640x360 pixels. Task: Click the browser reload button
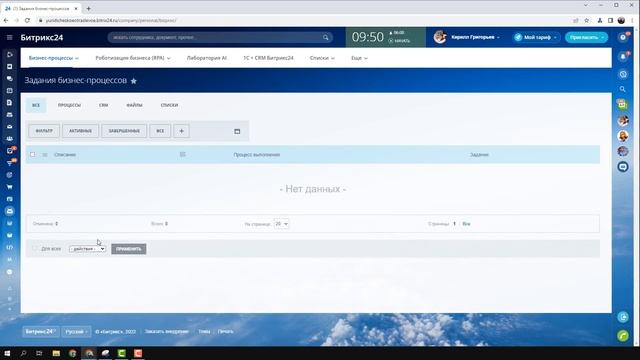27,20
